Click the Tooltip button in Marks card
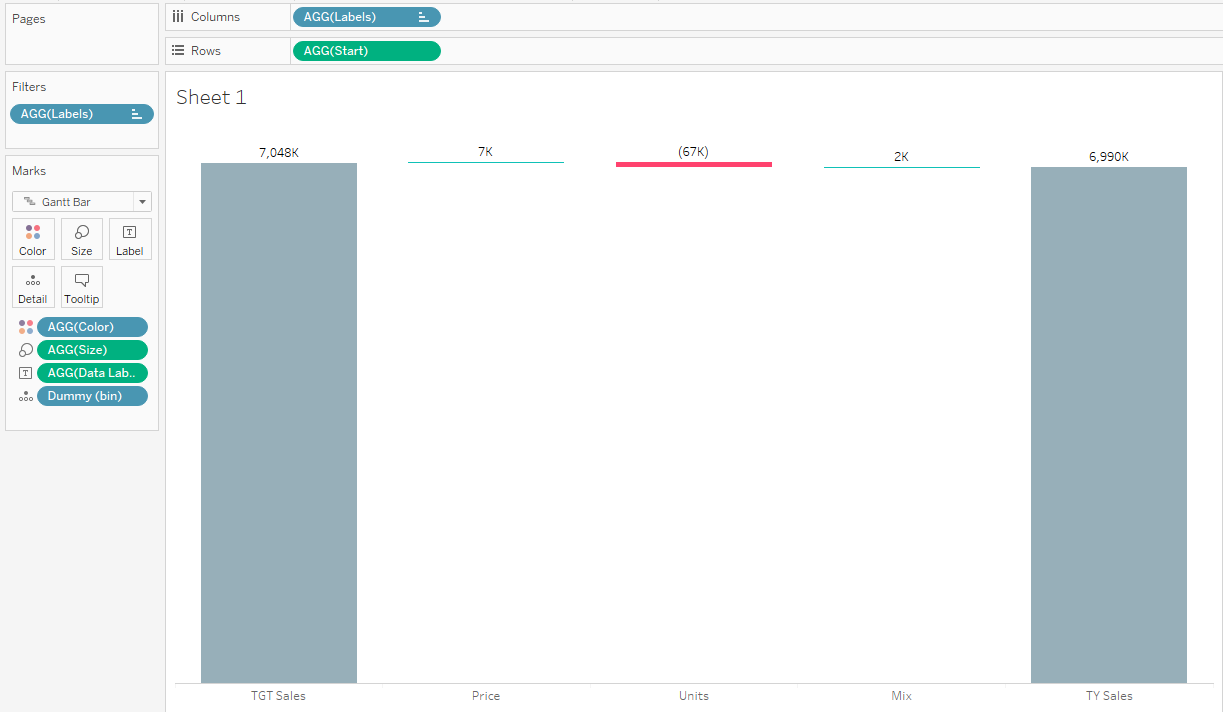Screen dimensions: 1223x712 click(x=82, y=287)
